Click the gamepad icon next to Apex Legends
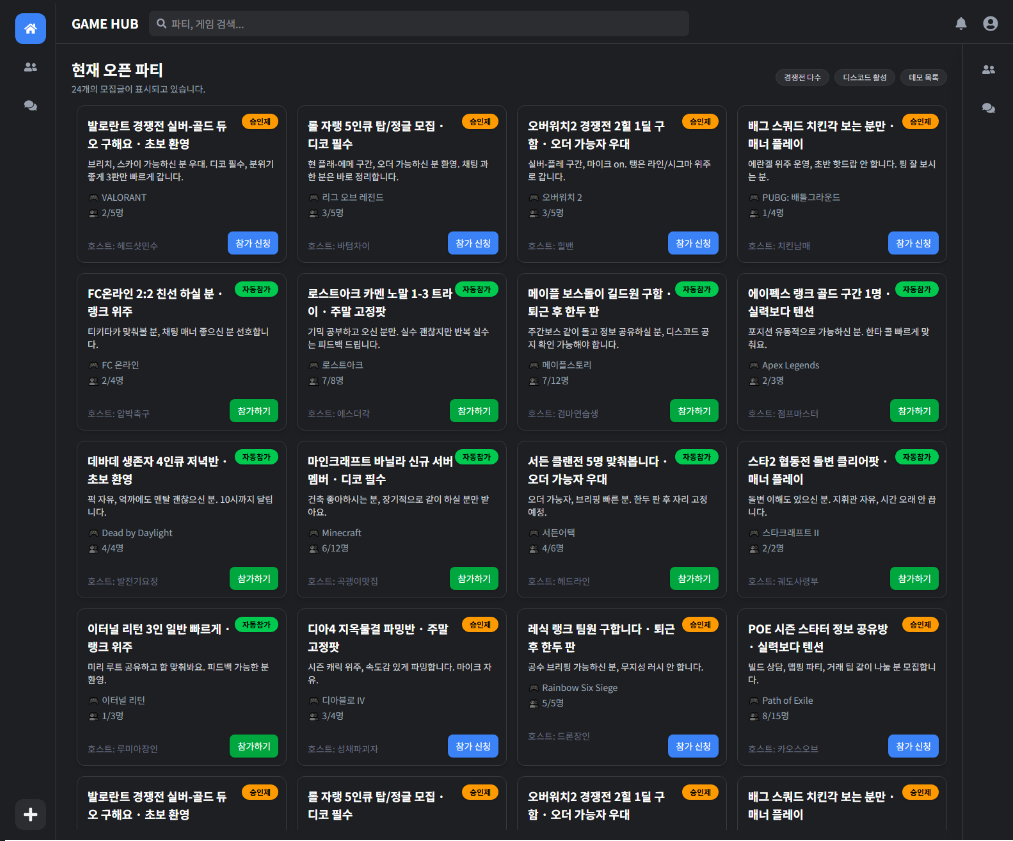Image resolution: width=1013 pixels, height=841 pixels. click(x=754, y=366)
